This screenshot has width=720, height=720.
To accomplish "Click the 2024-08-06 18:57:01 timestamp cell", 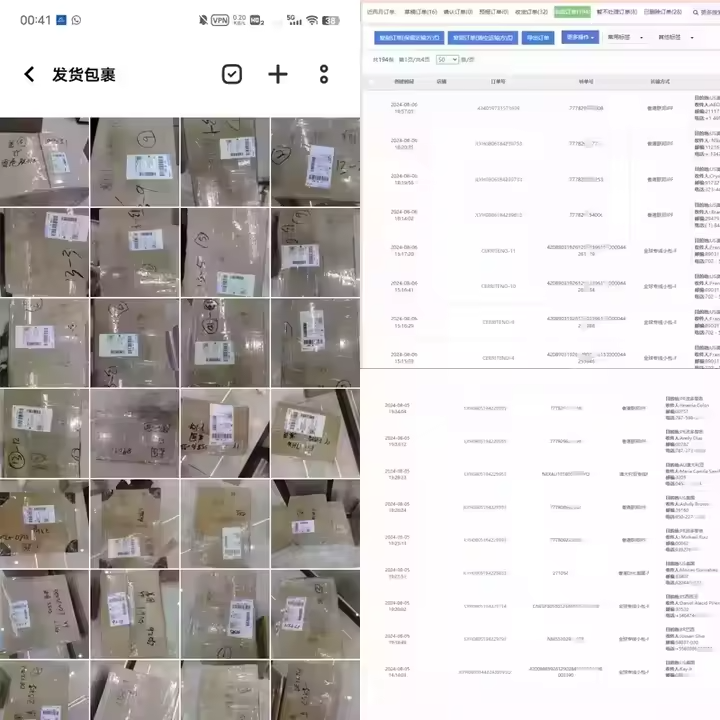I will 404,108.
